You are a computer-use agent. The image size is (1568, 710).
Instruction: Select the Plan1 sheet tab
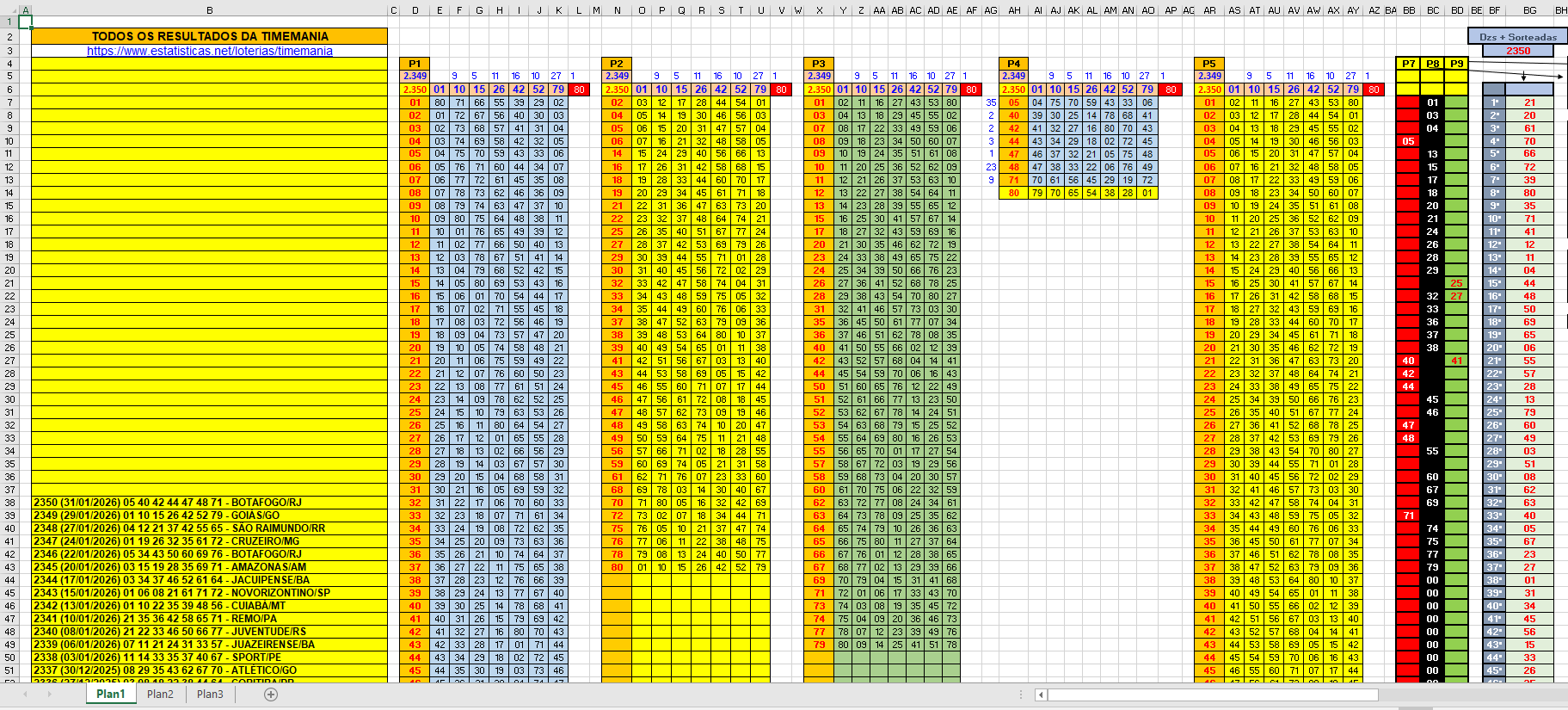pyautogui.click(x=110, y=695)
